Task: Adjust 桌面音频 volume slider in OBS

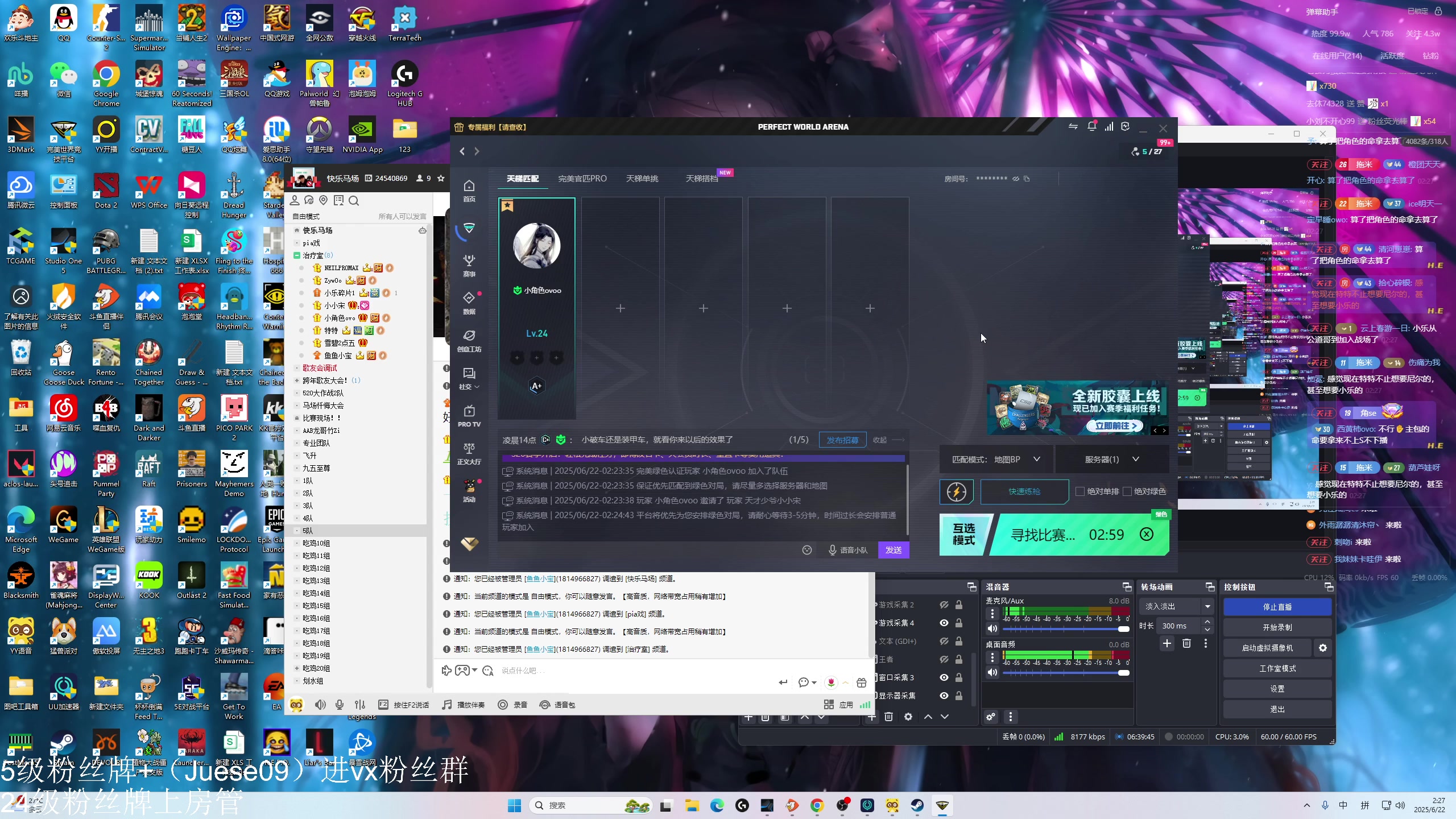Action: [x=1066, y=673]
